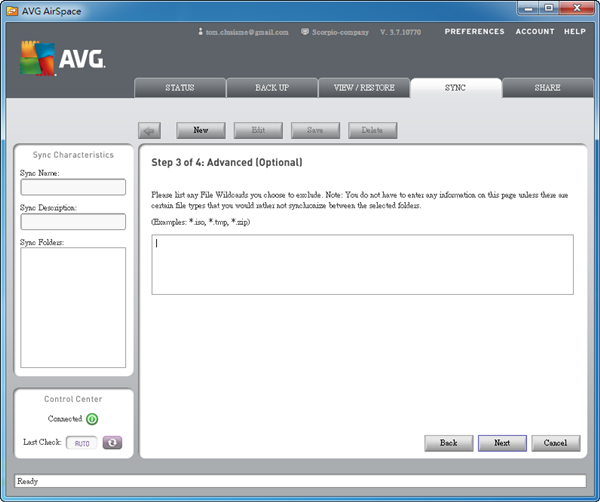Viewport: 600px width, 502px height.
Task: Switch to the BACK UP tab
Action: (x=272, y=88)
